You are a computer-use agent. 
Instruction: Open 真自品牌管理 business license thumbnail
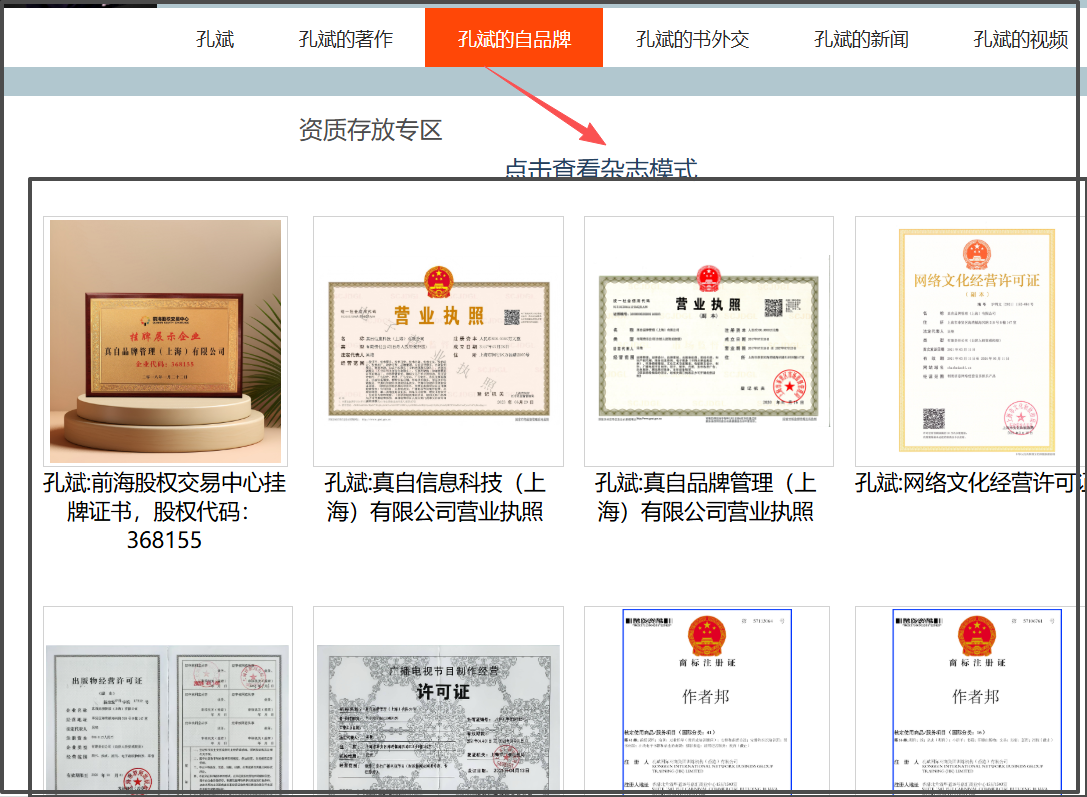(708, 341)
